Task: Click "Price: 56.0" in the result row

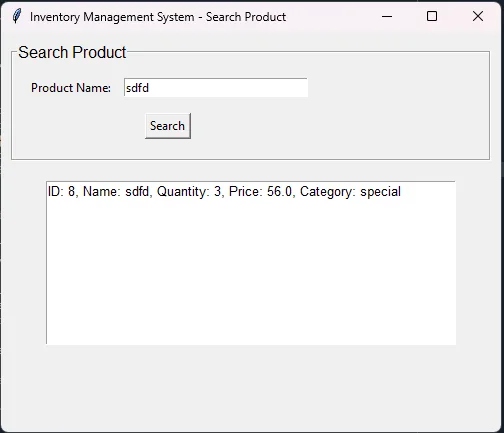Action: [x=260, y=192]
